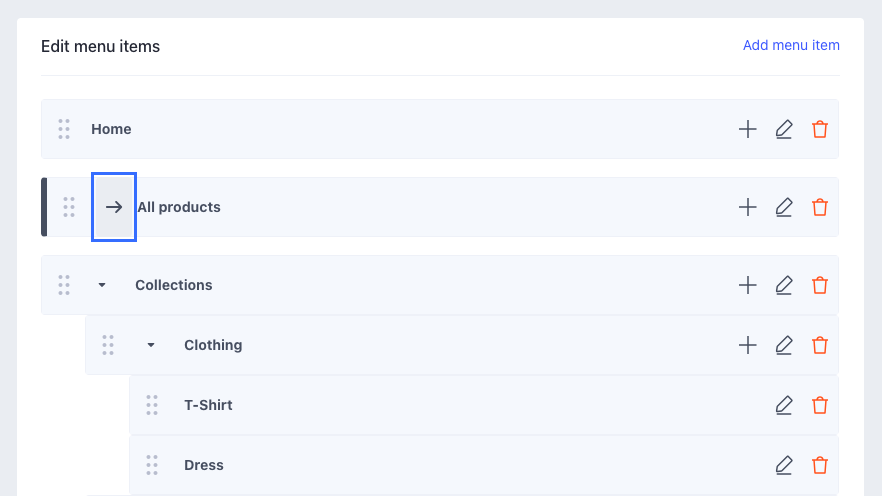
Task: Delete the Collections menu item
Action: pyautogui.click(x=820, y=285)
